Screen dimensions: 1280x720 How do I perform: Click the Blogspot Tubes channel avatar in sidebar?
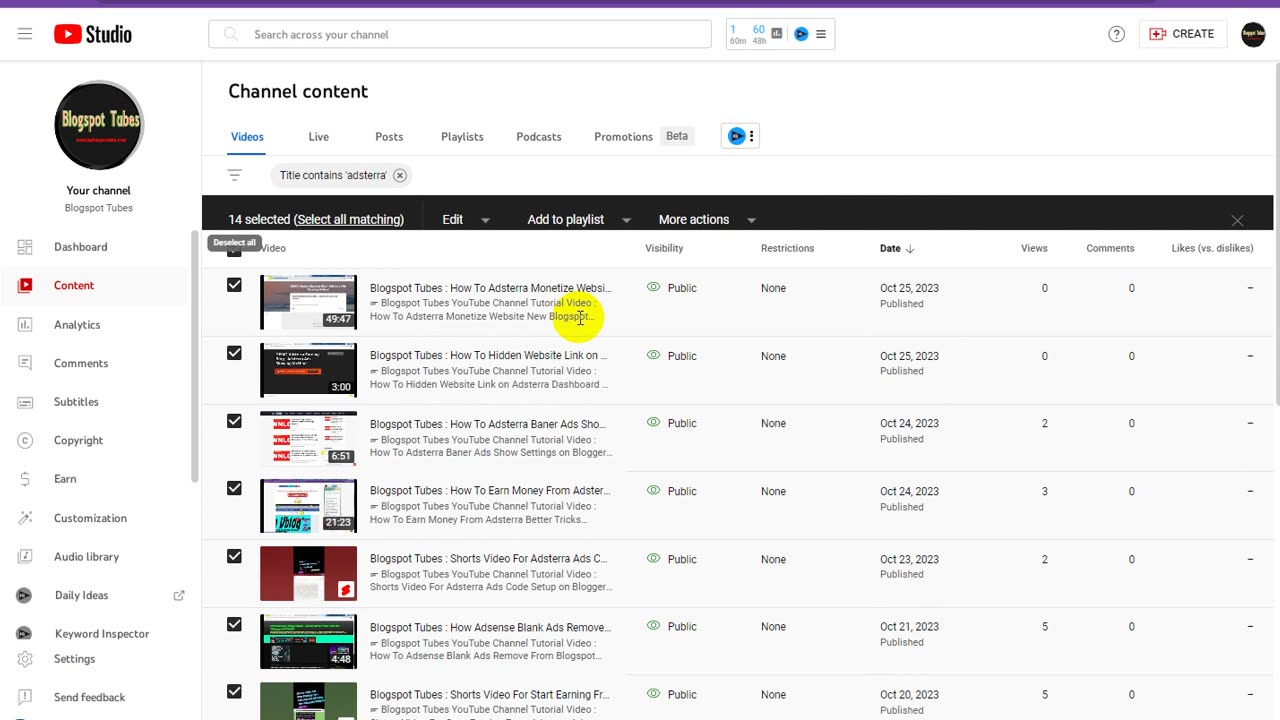tap(99, 125)
